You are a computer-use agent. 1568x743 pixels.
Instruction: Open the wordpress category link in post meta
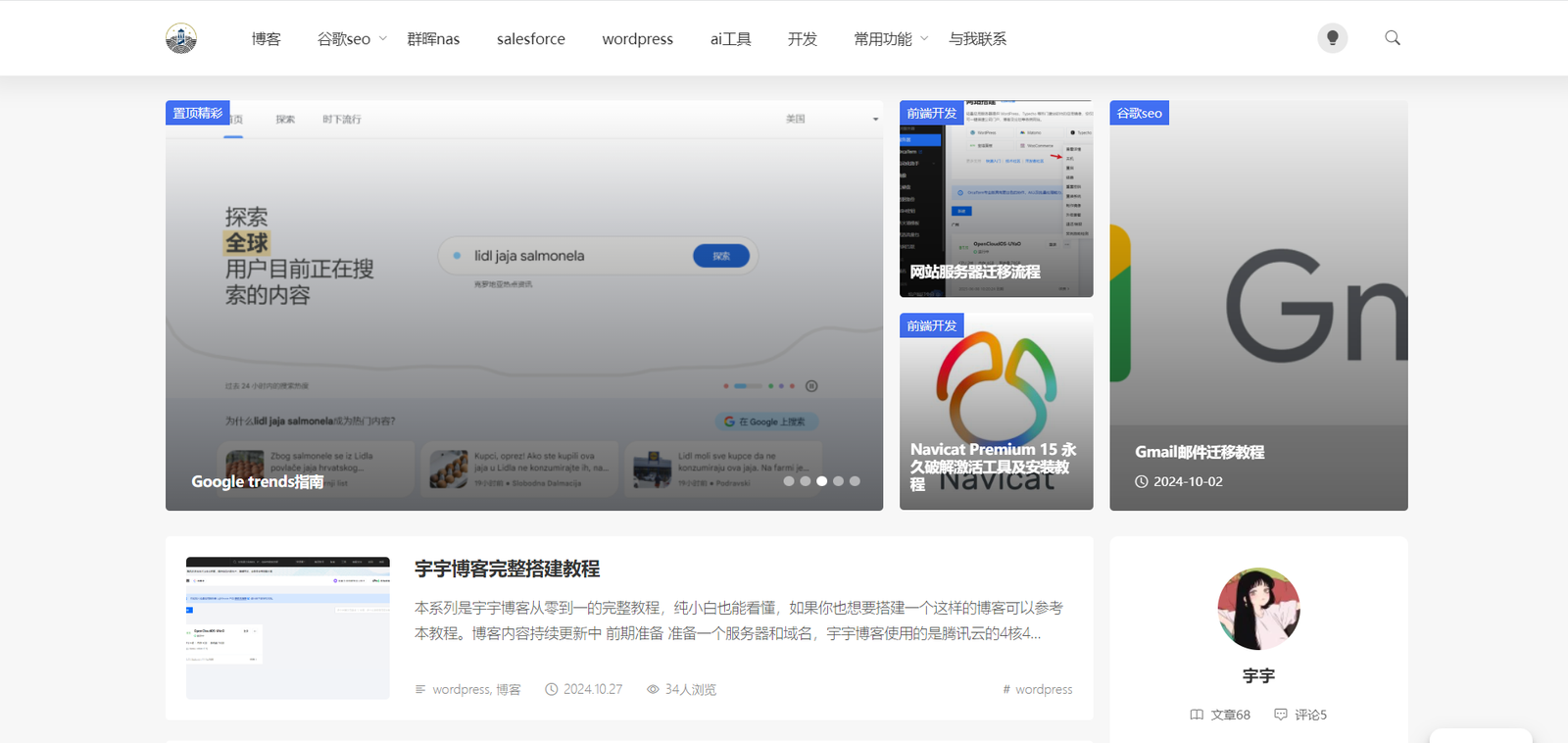point(462,689)
